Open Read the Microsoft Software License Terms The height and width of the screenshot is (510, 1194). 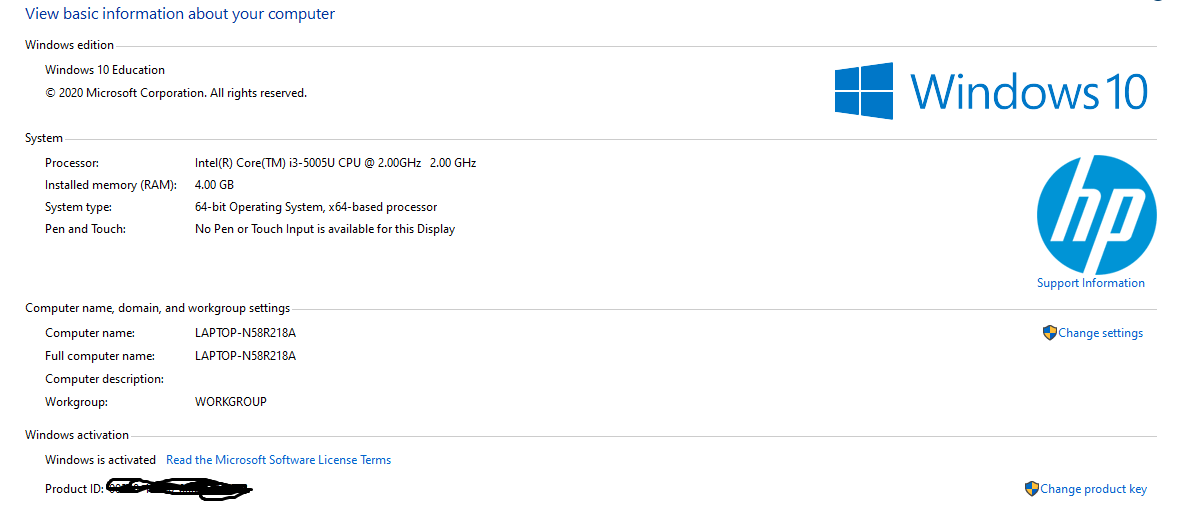279,460
